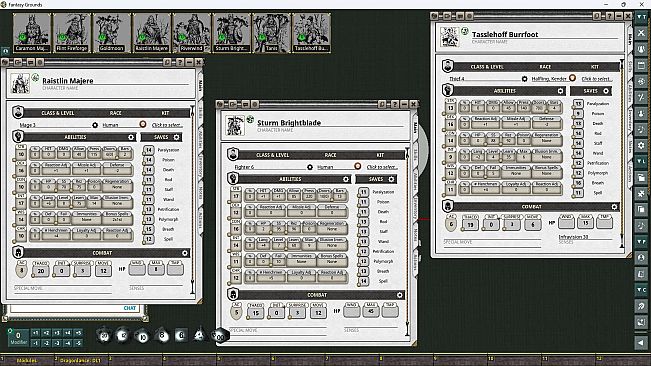
Task: Open the X tool in the right sidebar
Action: tap(641, 33)
